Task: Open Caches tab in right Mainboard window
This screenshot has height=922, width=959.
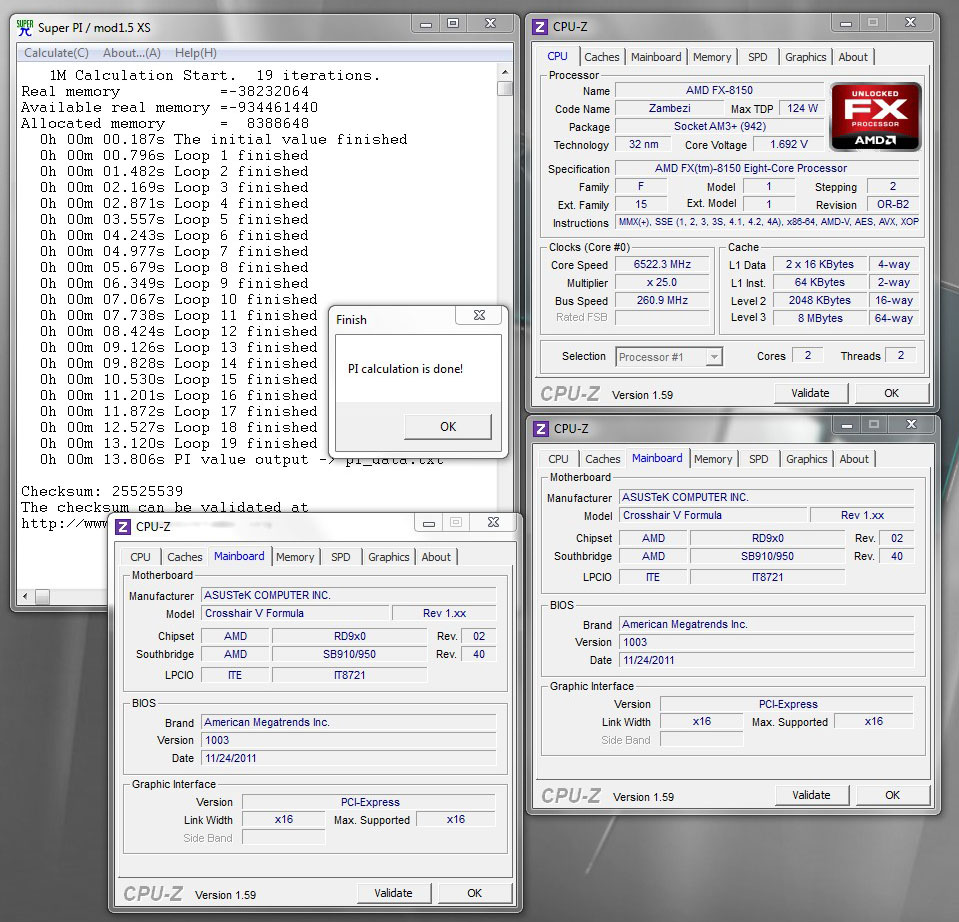Action: point(602,459)
